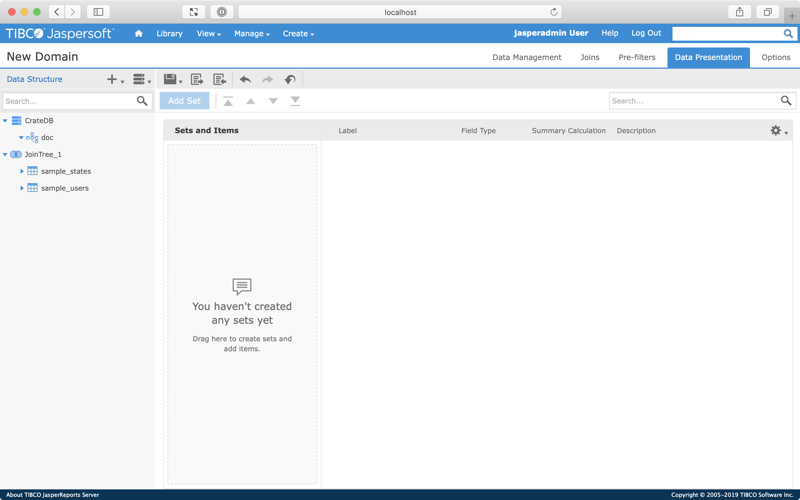Switch to the Joins tab

[x=590, y=57]
